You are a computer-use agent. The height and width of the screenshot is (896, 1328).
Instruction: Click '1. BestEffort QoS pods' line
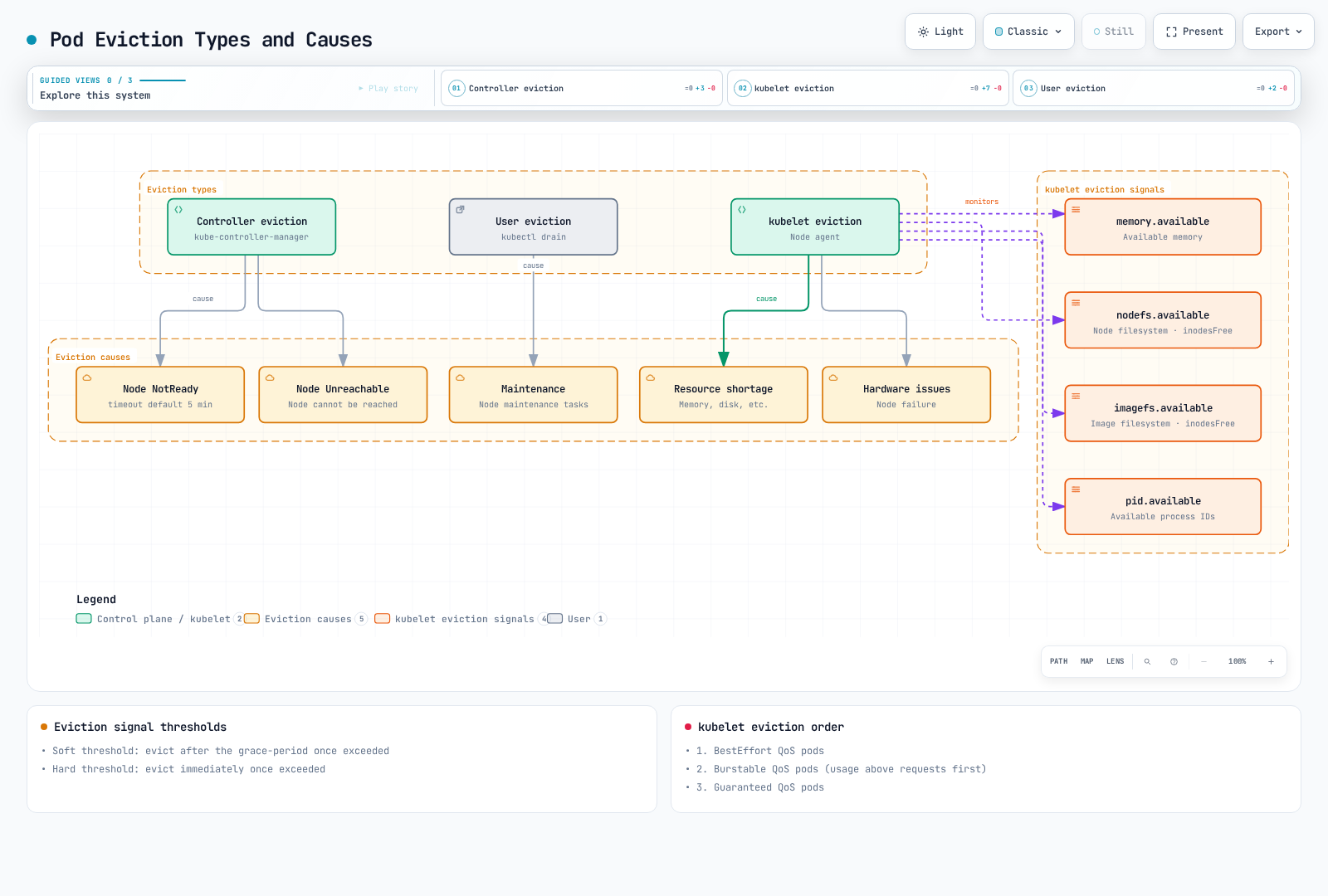click(760, 751)
